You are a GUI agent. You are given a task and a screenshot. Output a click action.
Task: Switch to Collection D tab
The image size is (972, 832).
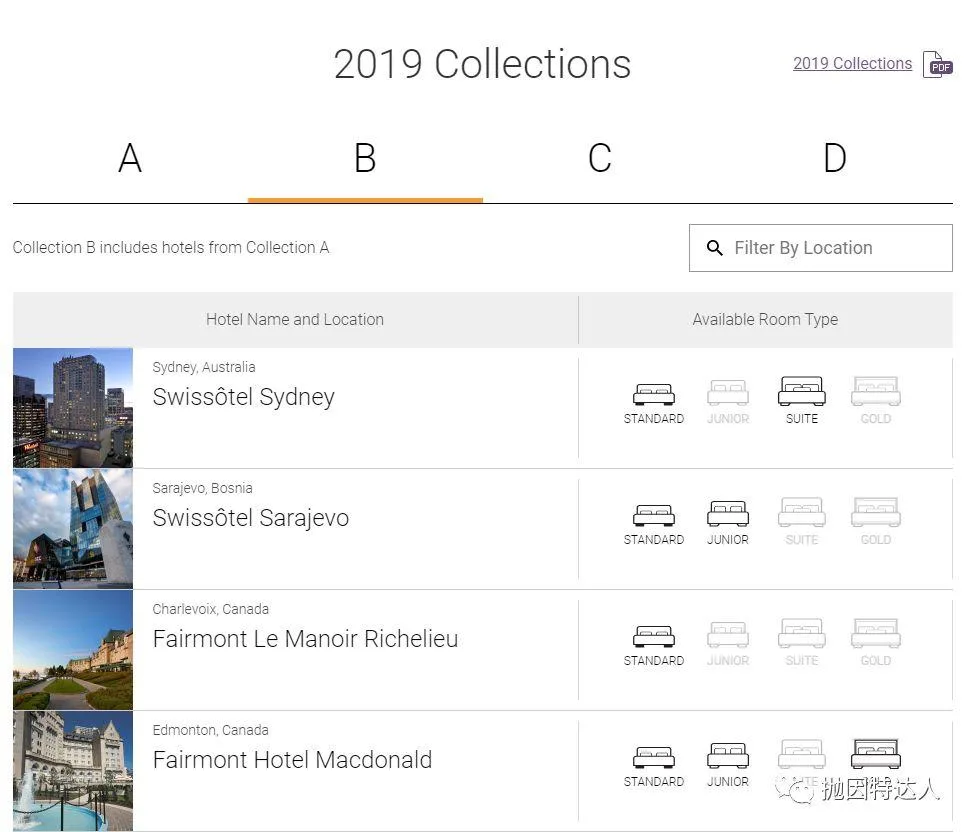(x=834, y=159)
